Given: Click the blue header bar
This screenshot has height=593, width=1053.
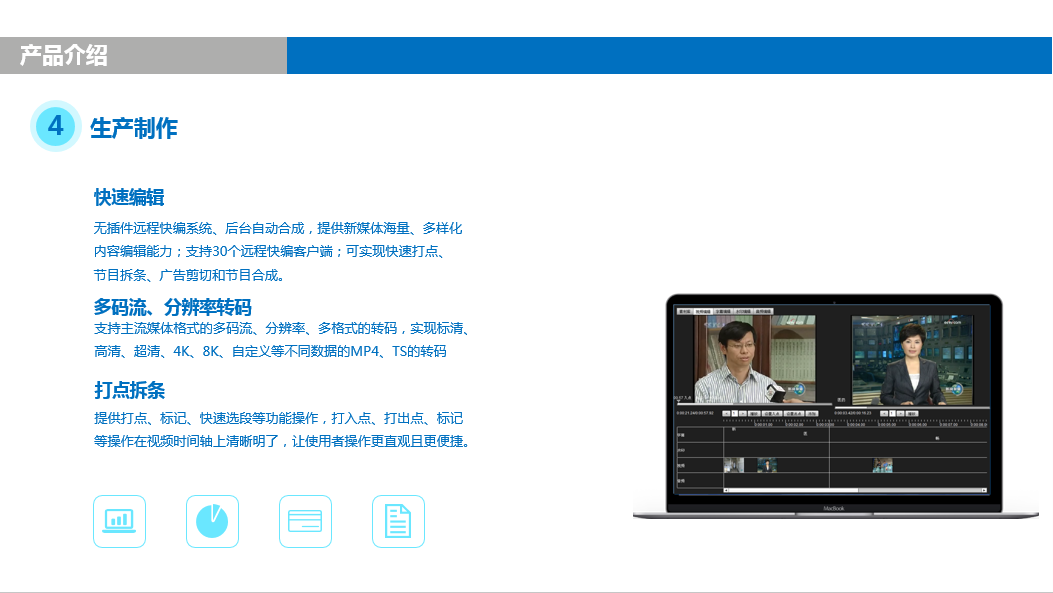Looking at the screenshot, I should [x=669, y=55].
